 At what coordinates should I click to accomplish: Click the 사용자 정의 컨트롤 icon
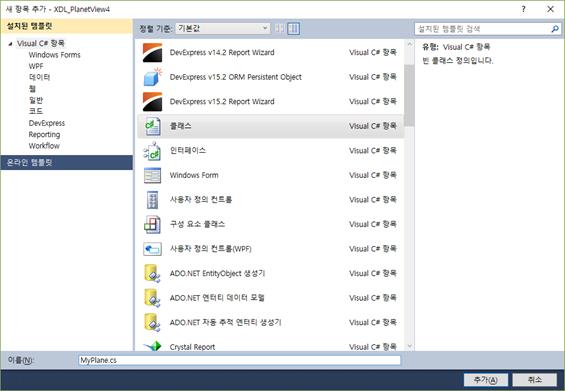(x=152, y=200)
